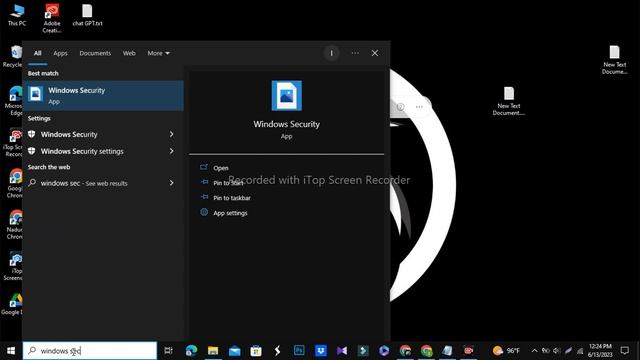Open Dropbox from the taskbar

coord(321,351)
